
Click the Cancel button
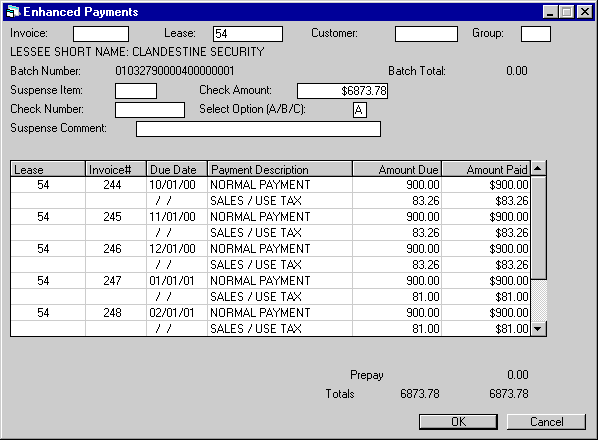(546, 422)
